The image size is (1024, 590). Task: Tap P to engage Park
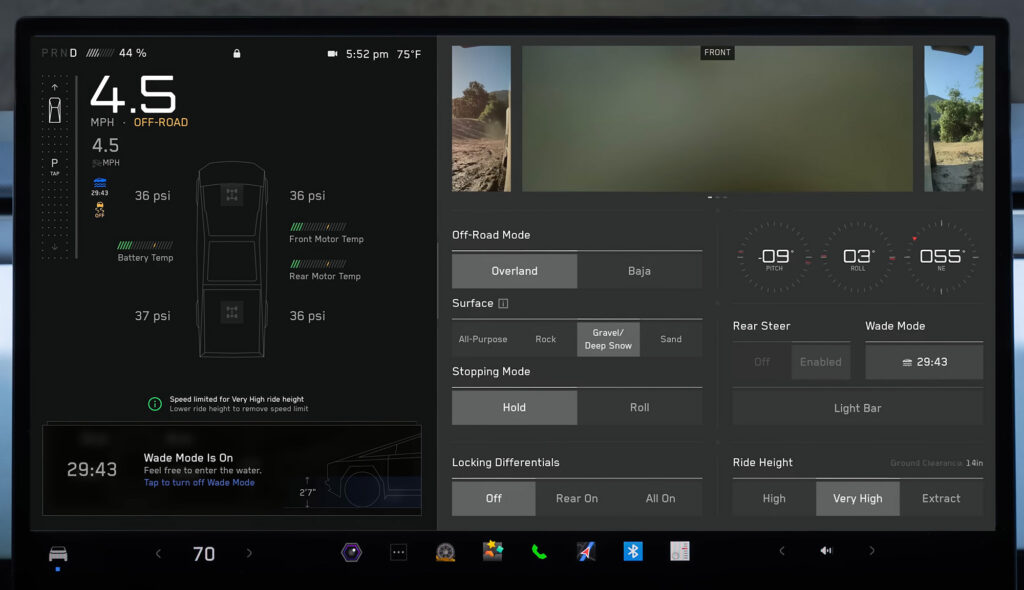pyautogui.click(x=54, y=165)
